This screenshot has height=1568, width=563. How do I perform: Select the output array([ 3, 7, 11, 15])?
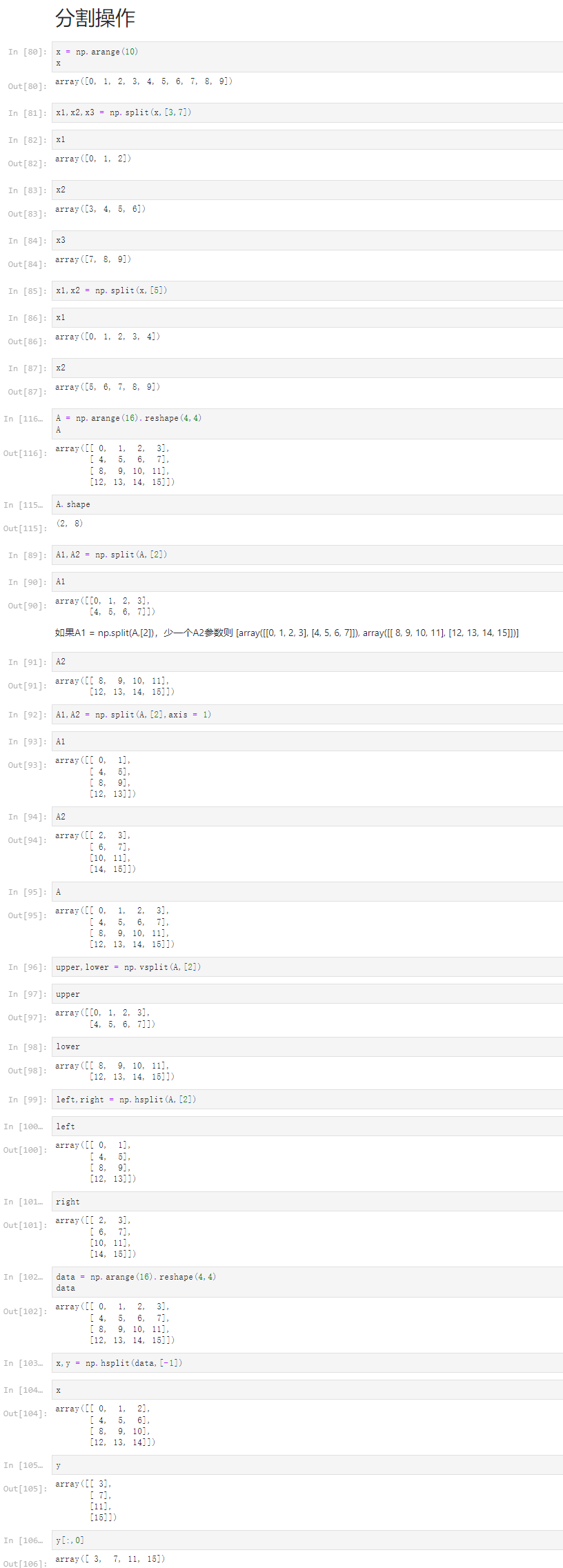point(110,1560)
